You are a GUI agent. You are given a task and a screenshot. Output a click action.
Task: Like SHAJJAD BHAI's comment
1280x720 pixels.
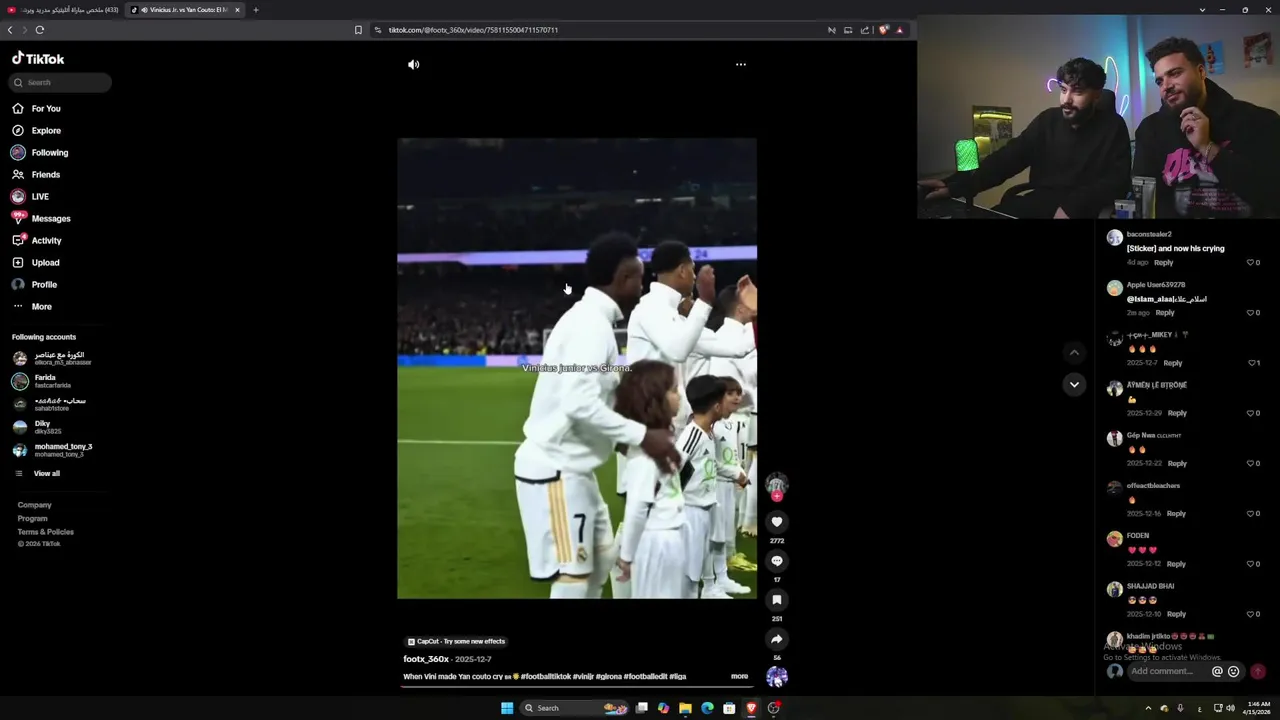[1250, 614]
